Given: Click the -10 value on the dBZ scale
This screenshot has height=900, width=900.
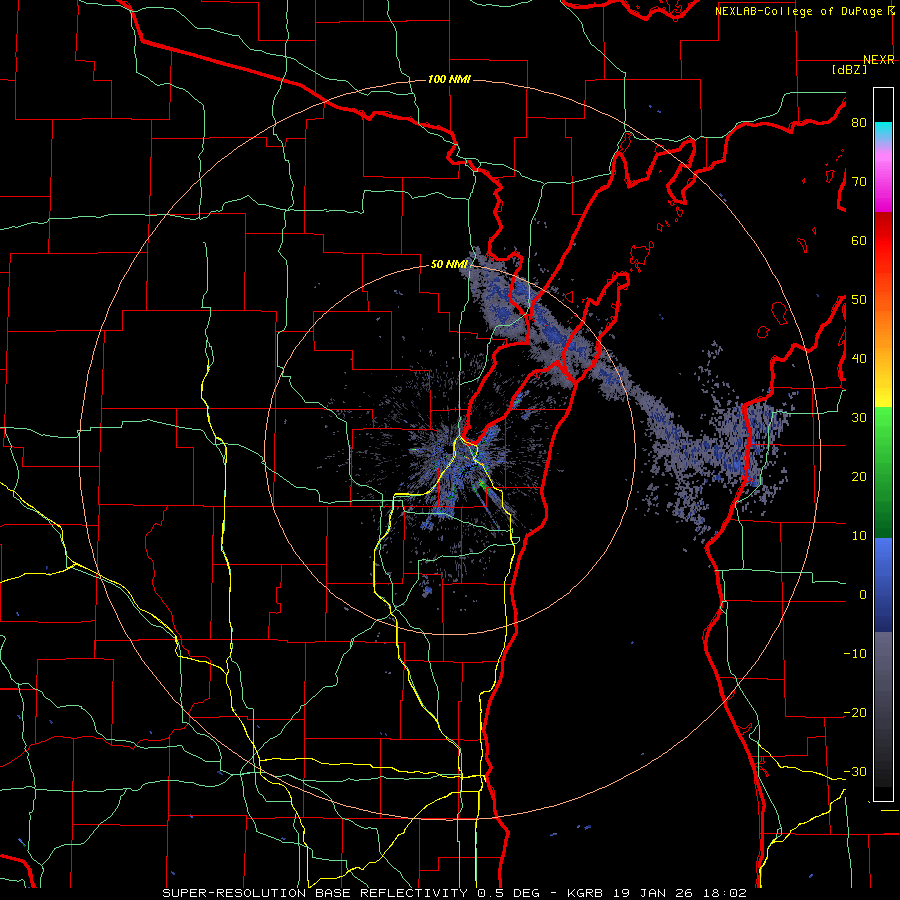Looking at the screenshot, I should point(855,653).
